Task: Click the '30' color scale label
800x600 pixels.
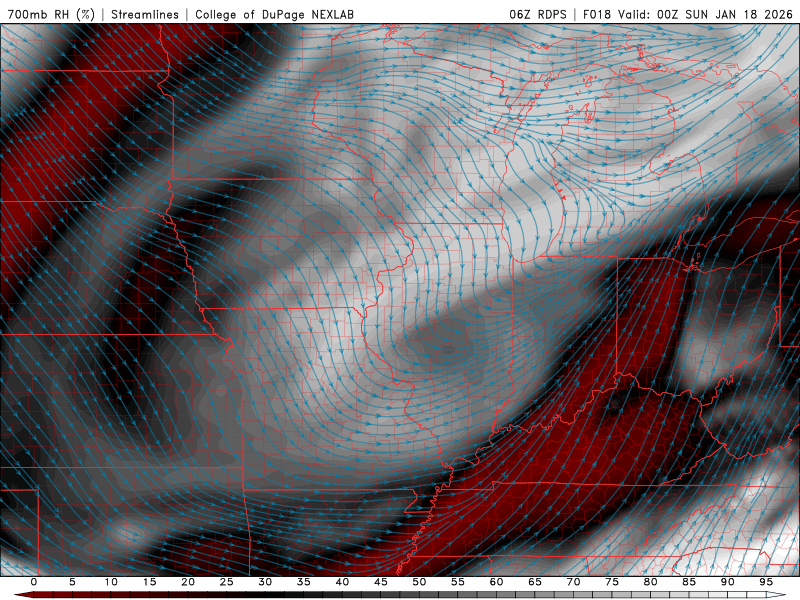Action: click(x=265, y=582)
